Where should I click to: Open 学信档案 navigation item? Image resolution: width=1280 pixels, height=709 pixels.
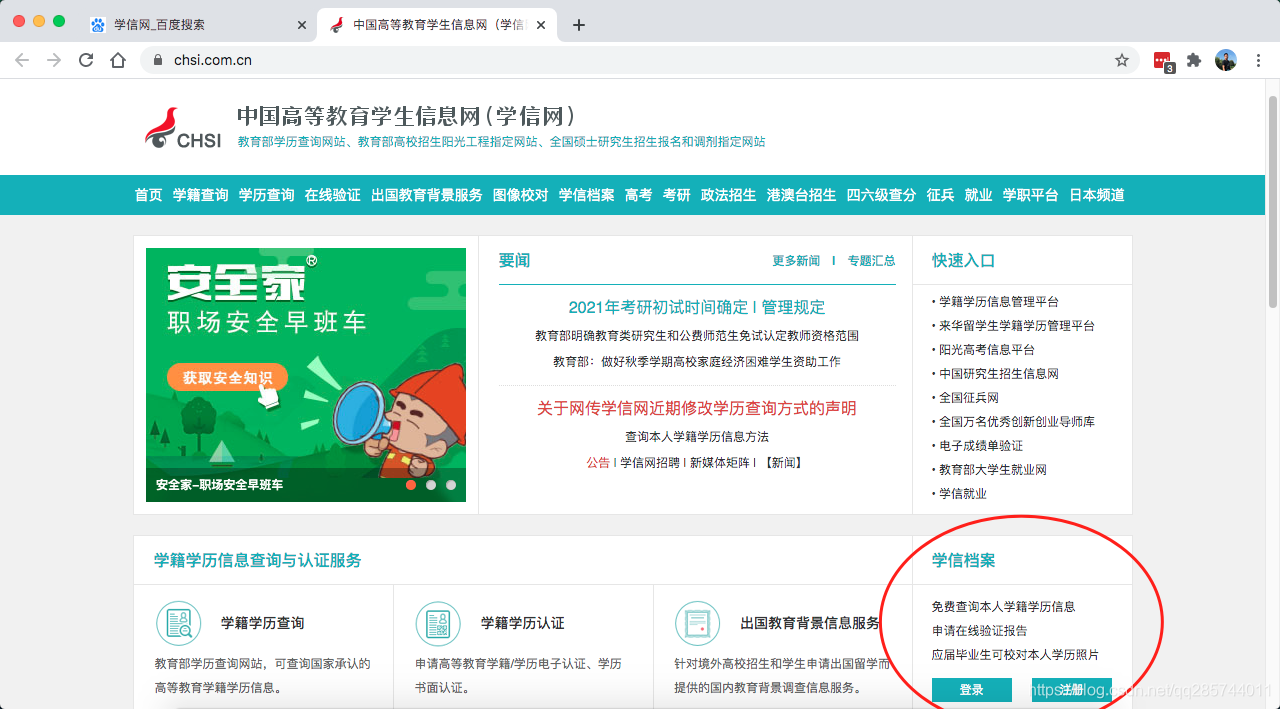[586, 195]
